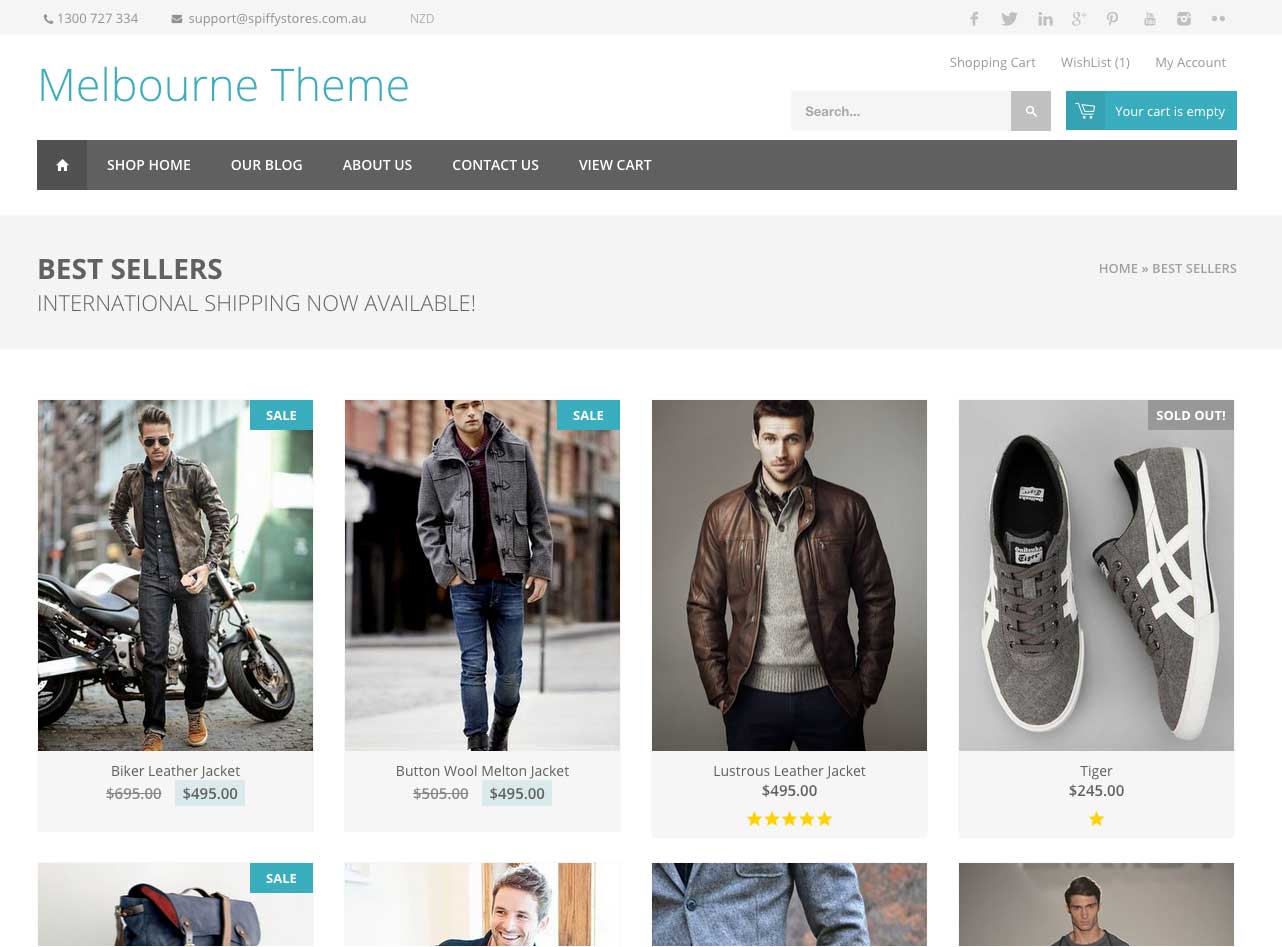Click the WishList (1) link
This screenshot has height=947, width=1282.
pos(1095,62)
